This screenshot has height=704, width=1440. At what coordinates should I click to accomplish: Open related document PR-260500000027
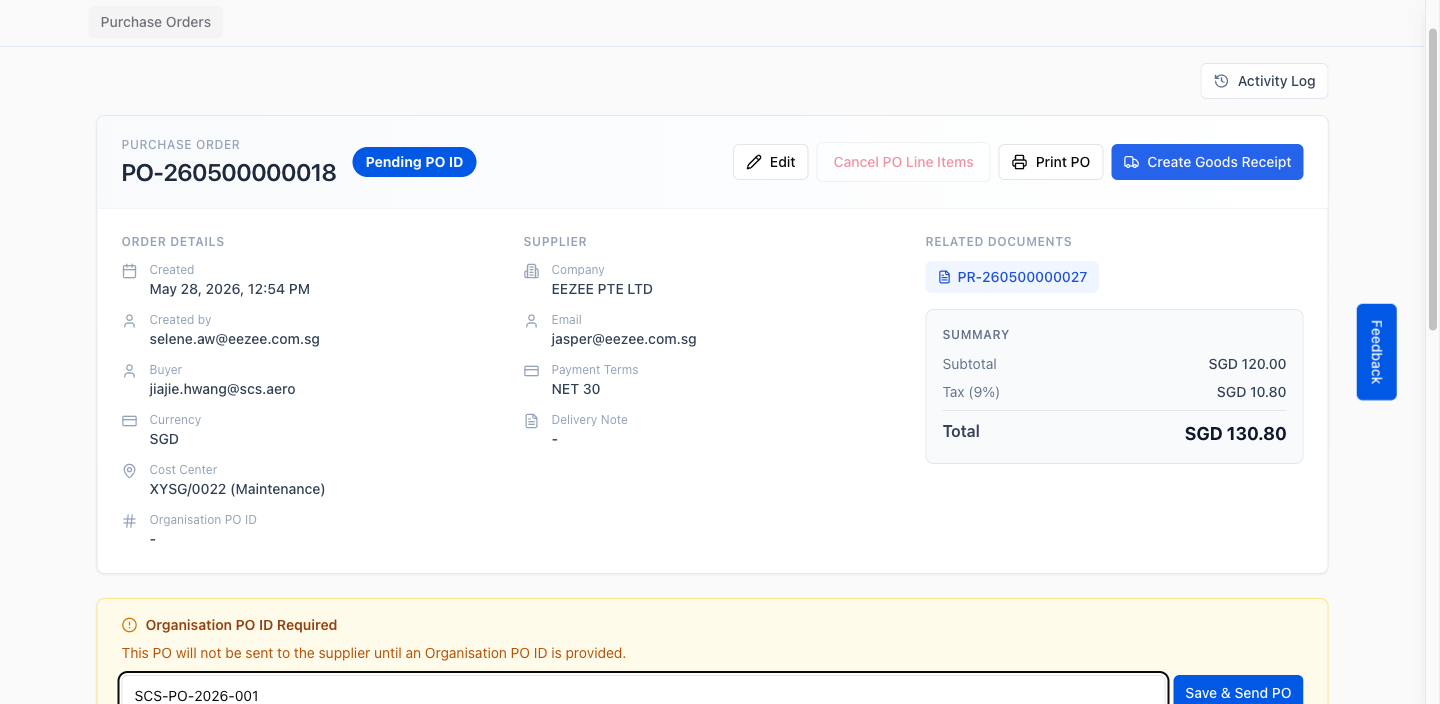point(1012,277)
